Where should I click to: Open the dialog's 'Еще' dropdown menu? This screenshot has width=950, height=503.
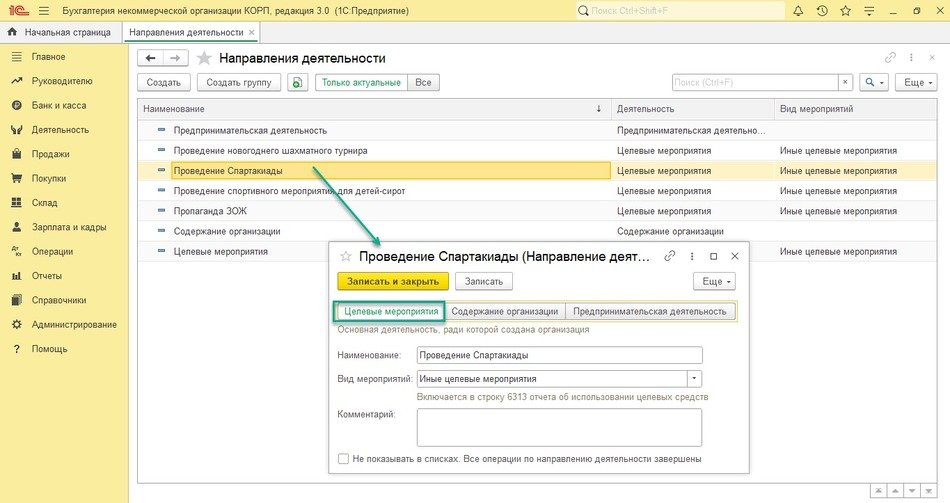tap(716, 282)
